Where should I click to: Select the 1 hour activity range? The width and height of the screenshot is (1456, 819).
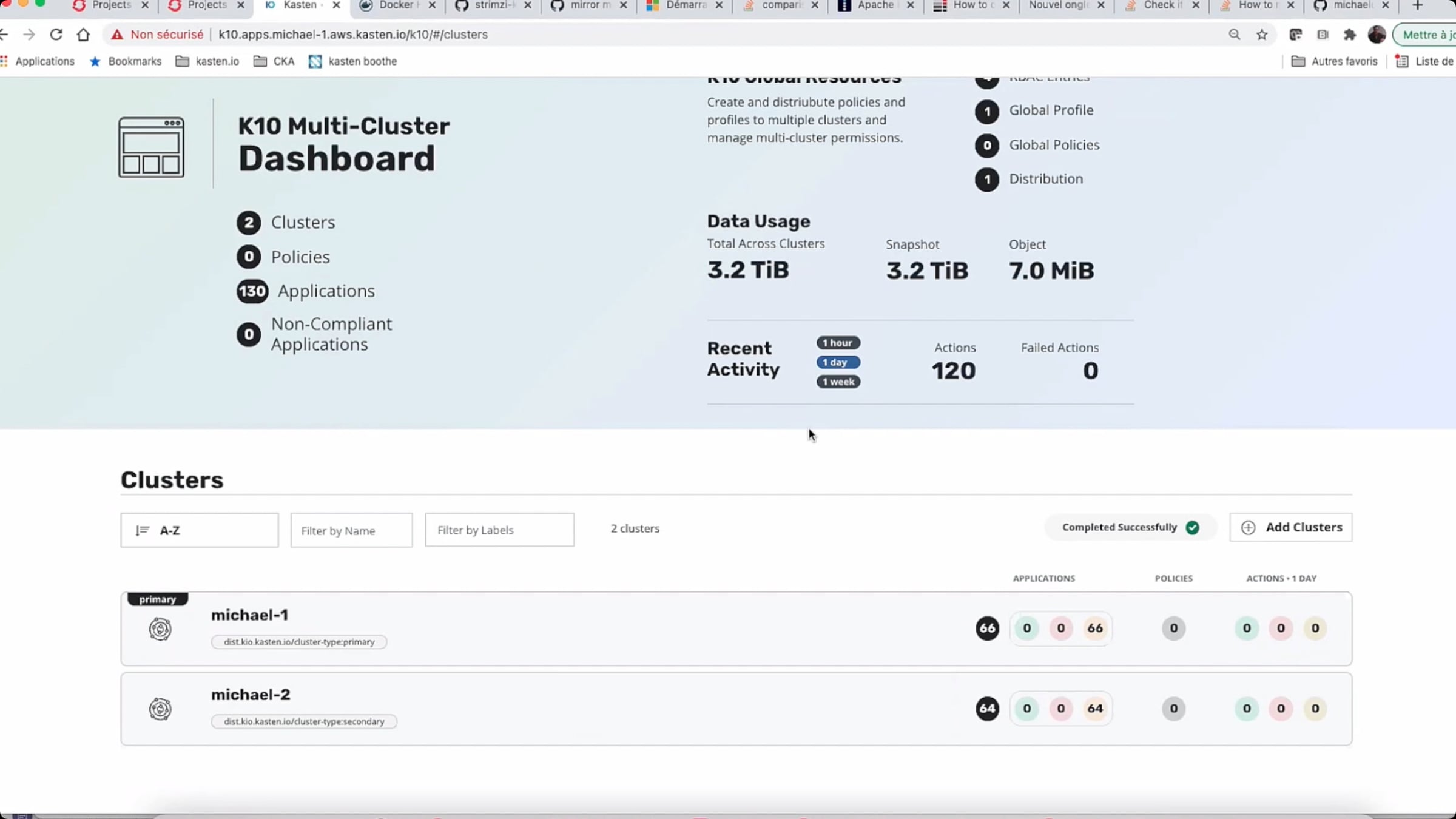[x=838, y=343]
